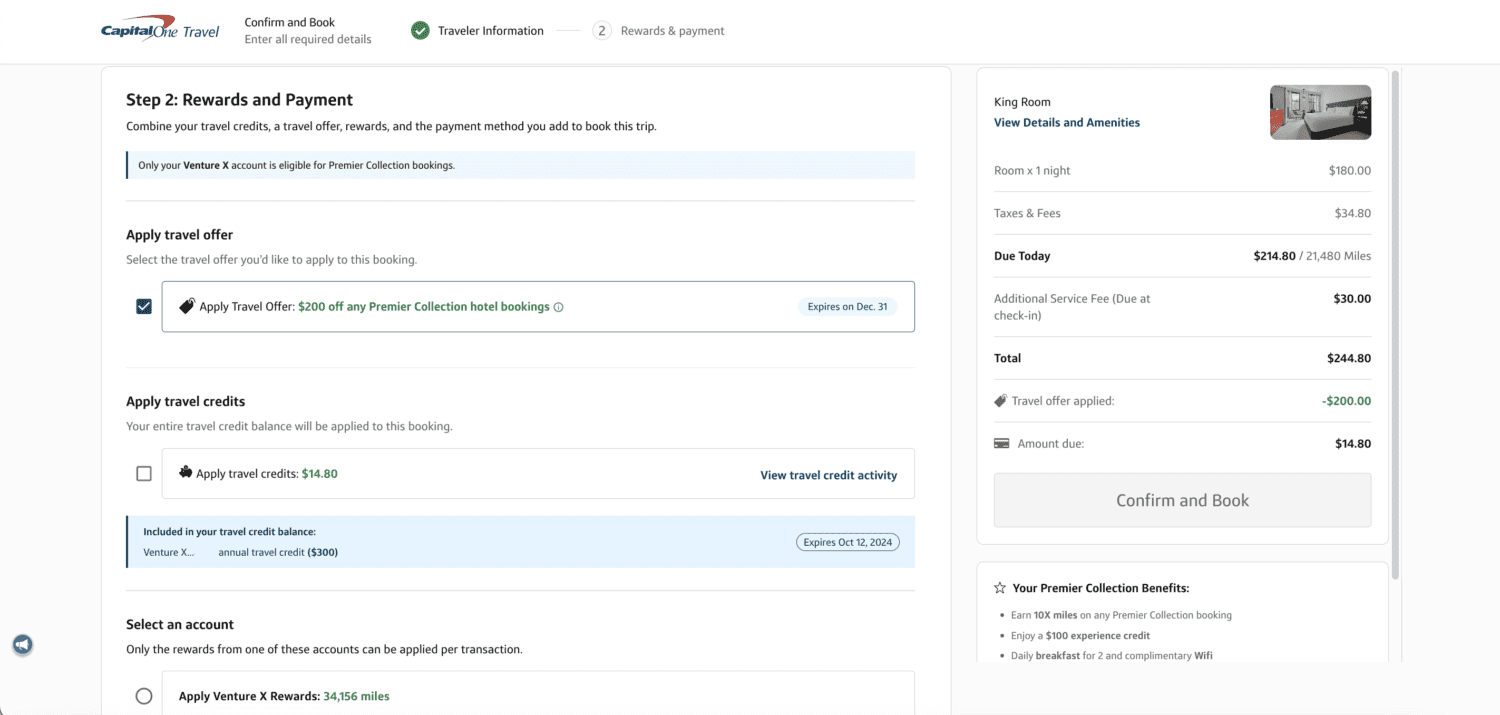Click the green Traveler Information checkmark icon
Image resolution: width=1500 pixels, height=715 pixels.
(420, 31)
